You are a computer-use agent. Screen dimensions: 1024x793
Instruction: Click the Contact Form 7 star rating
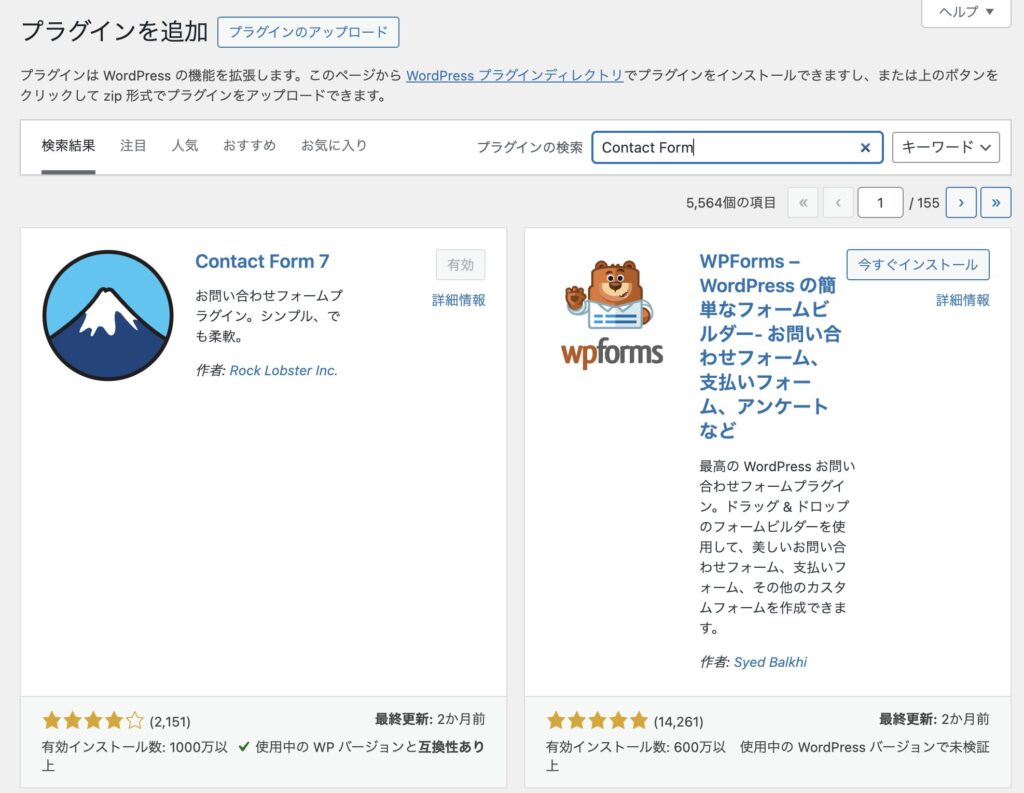pos(93,720)
